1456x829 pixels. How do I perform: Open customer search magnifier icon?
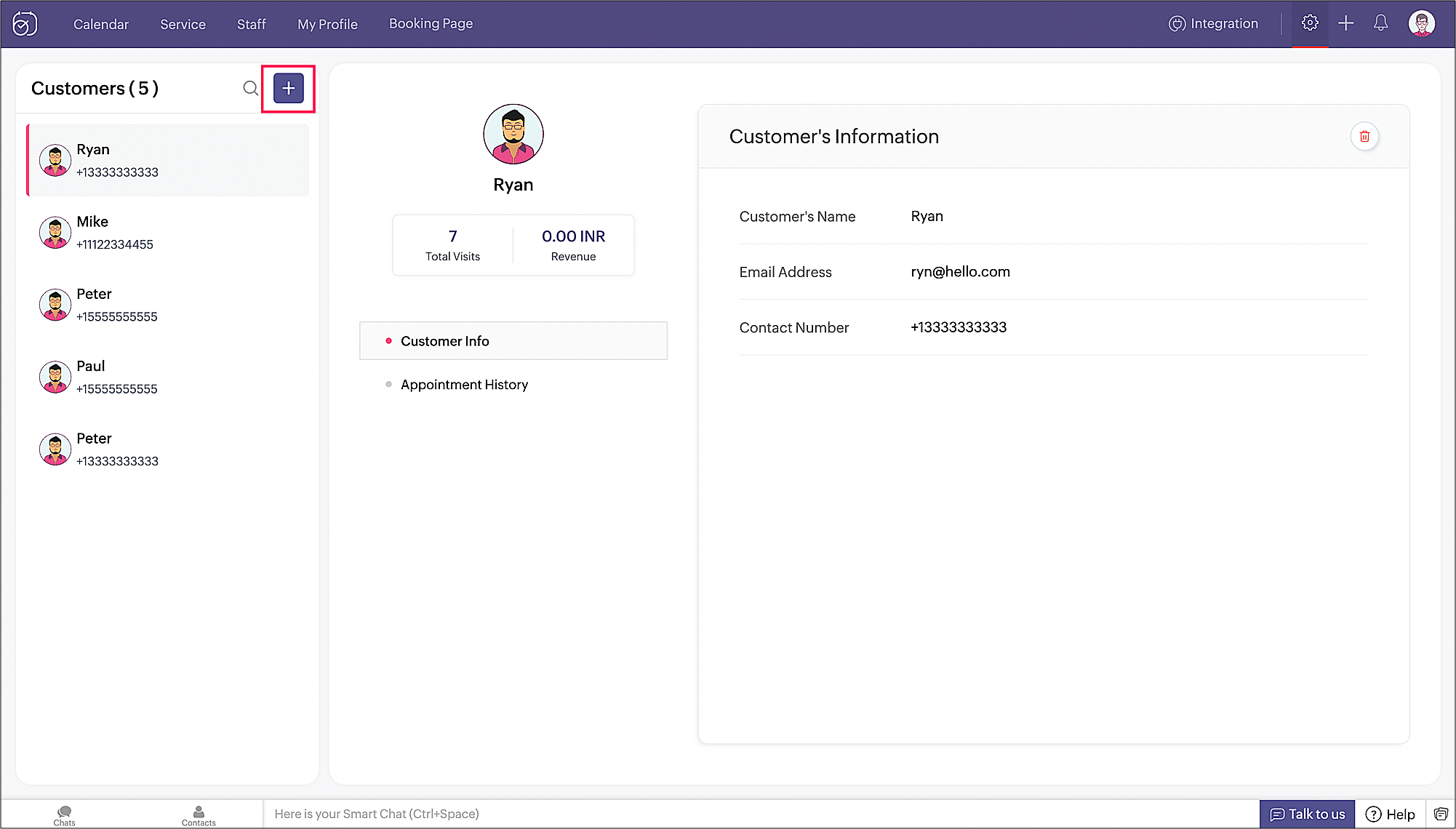pyautogui.click(x=250, y=89)
